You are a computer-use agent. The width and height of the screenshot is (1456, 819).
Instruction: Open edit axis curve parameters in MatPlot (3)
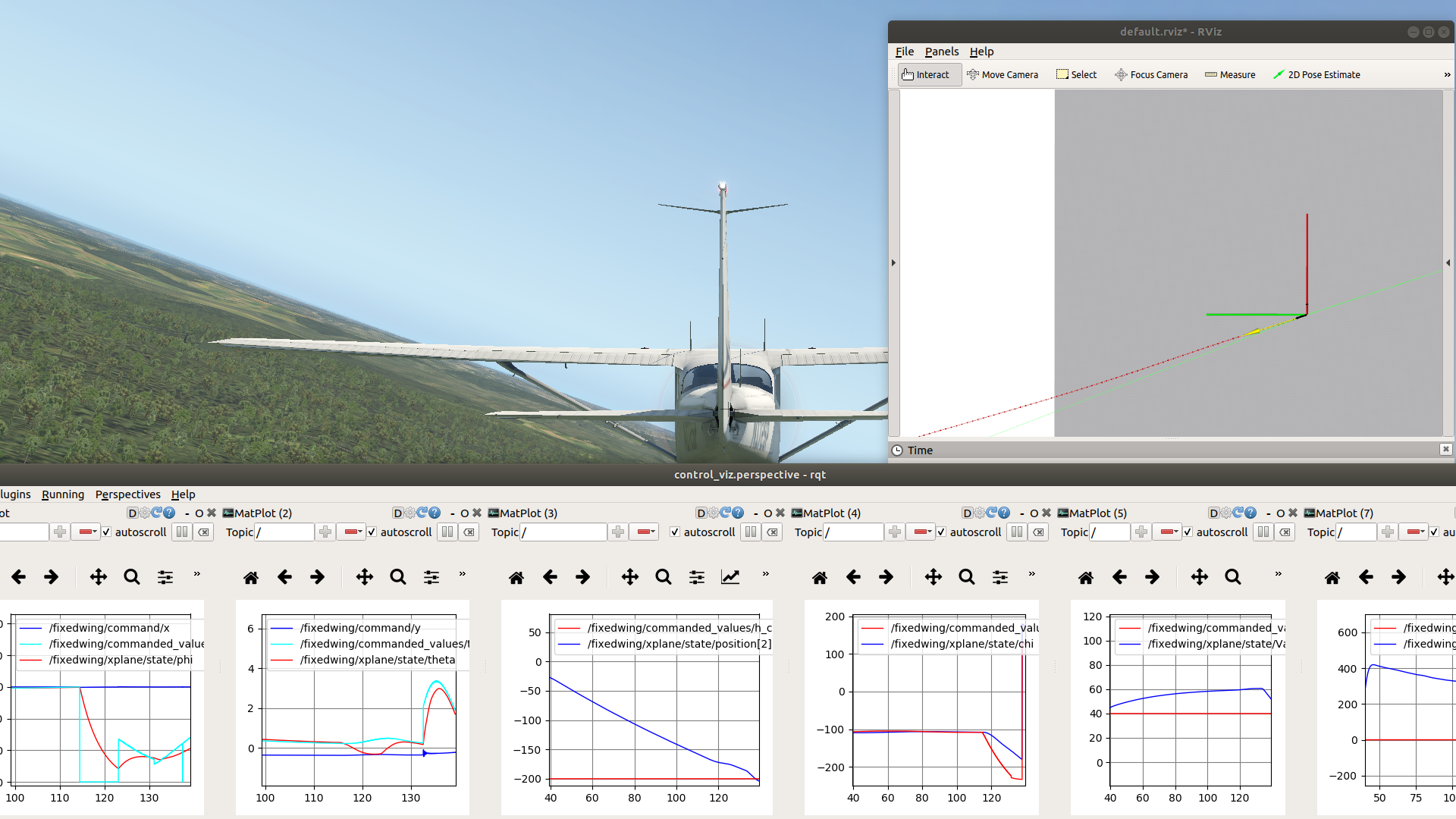730,577
